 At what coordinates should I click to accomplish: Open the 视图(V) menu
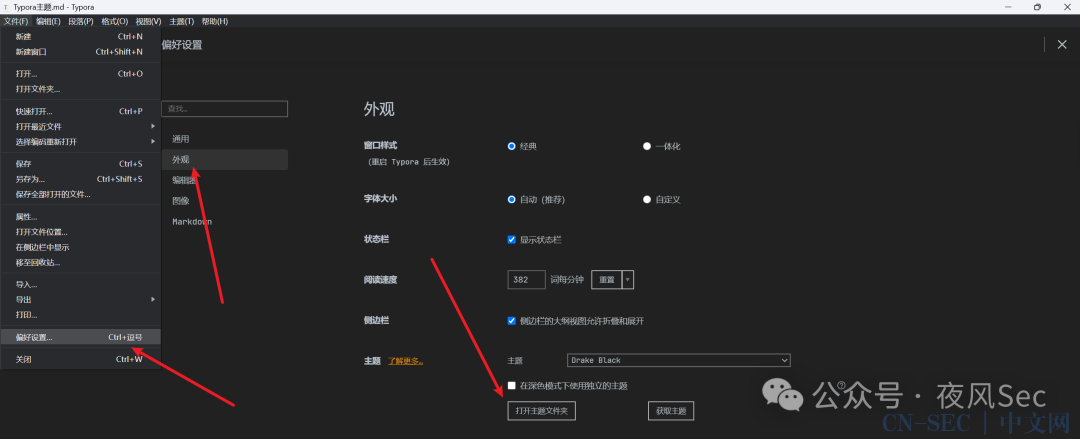tap(148, 21)
